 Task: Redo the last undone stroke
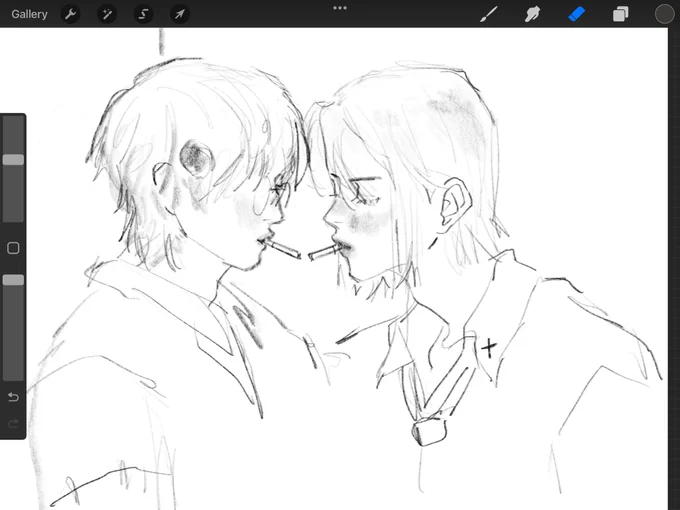click(13, 423)
